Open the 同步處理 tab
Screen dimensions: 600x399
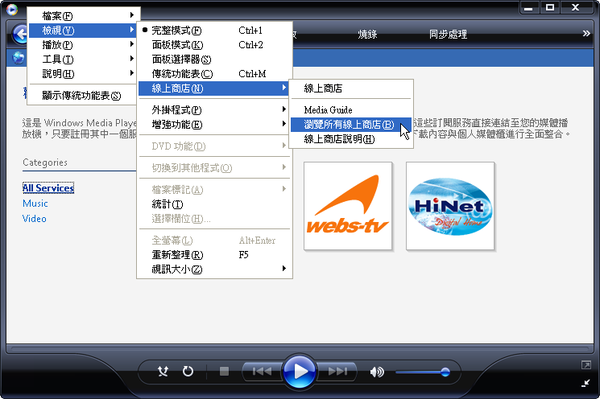coord(448,34)
